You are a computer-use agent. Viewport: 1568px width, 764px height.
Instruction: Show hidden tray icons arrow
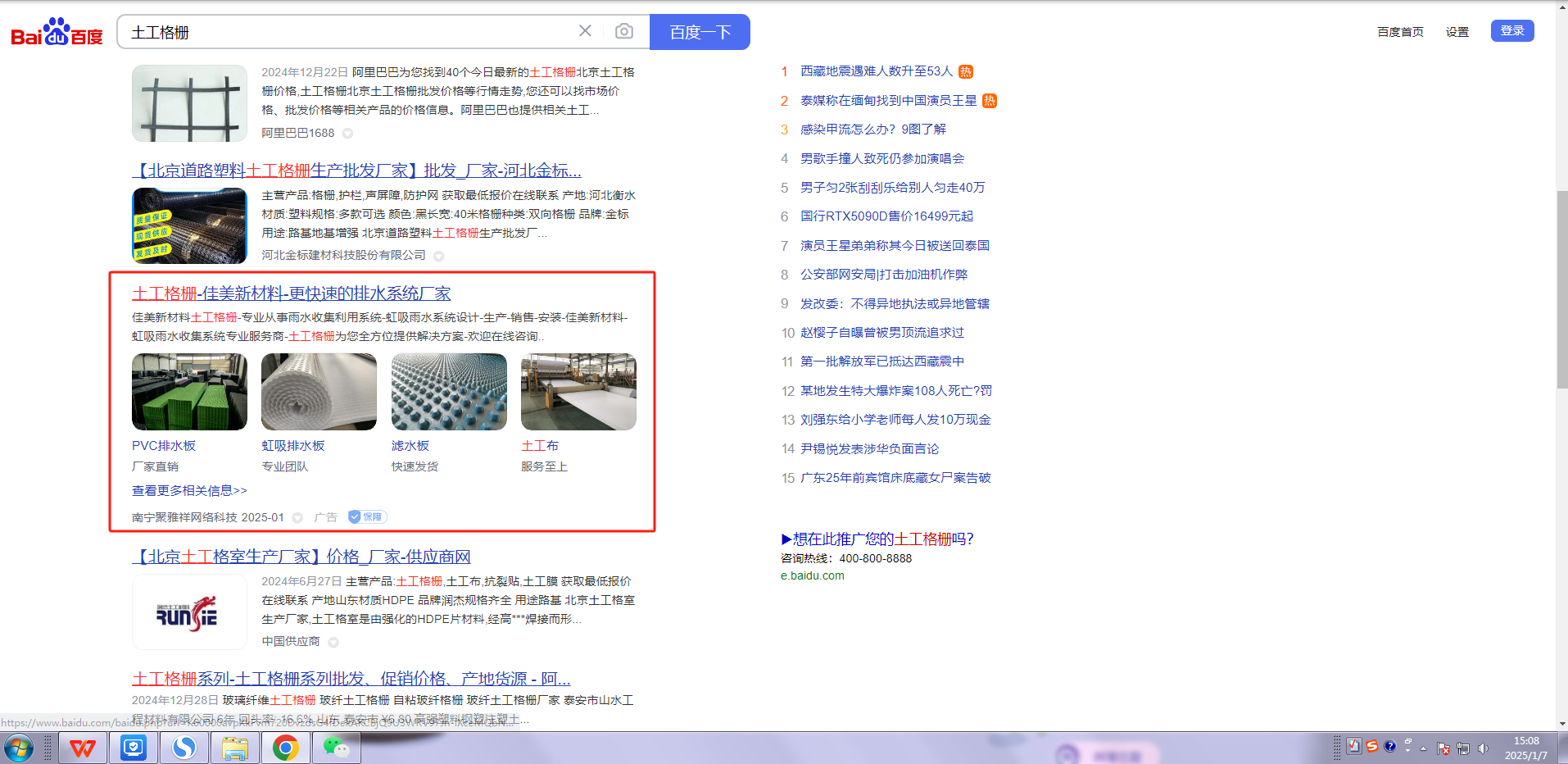pyautogui.click(x=1424, y=748)
